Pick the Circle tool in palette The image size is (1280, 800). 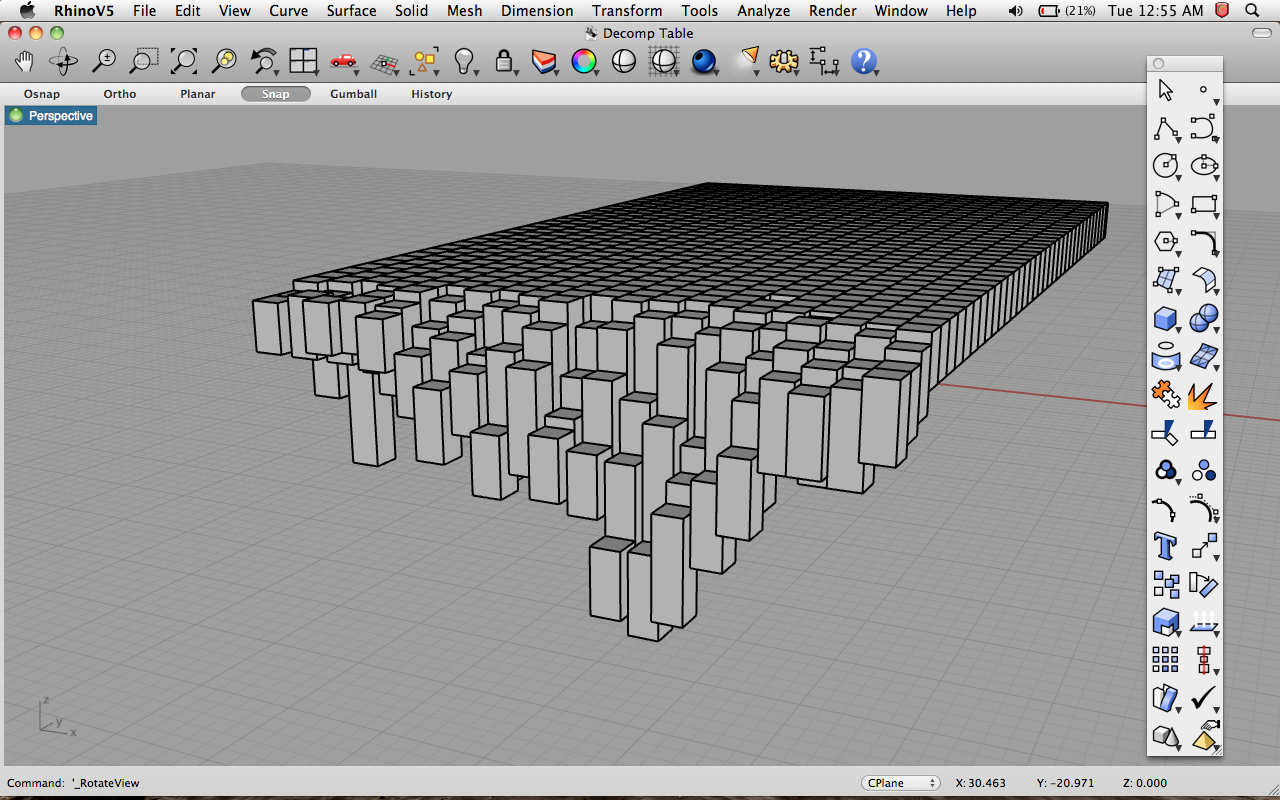tap(1166, 166)
